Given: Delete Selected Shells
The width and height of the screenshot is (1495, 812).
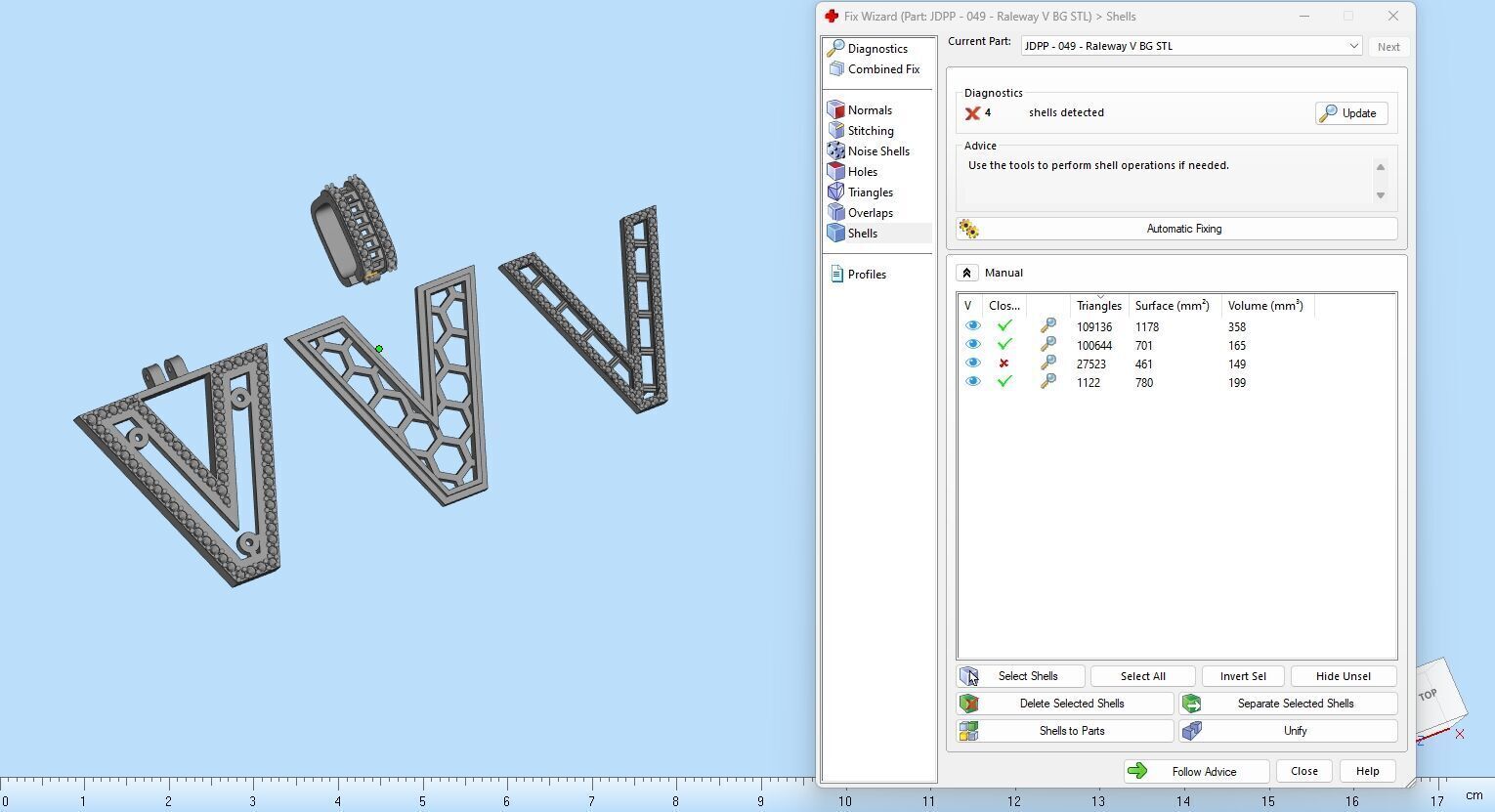Looking at the screenshot, I should point(1065,704).
